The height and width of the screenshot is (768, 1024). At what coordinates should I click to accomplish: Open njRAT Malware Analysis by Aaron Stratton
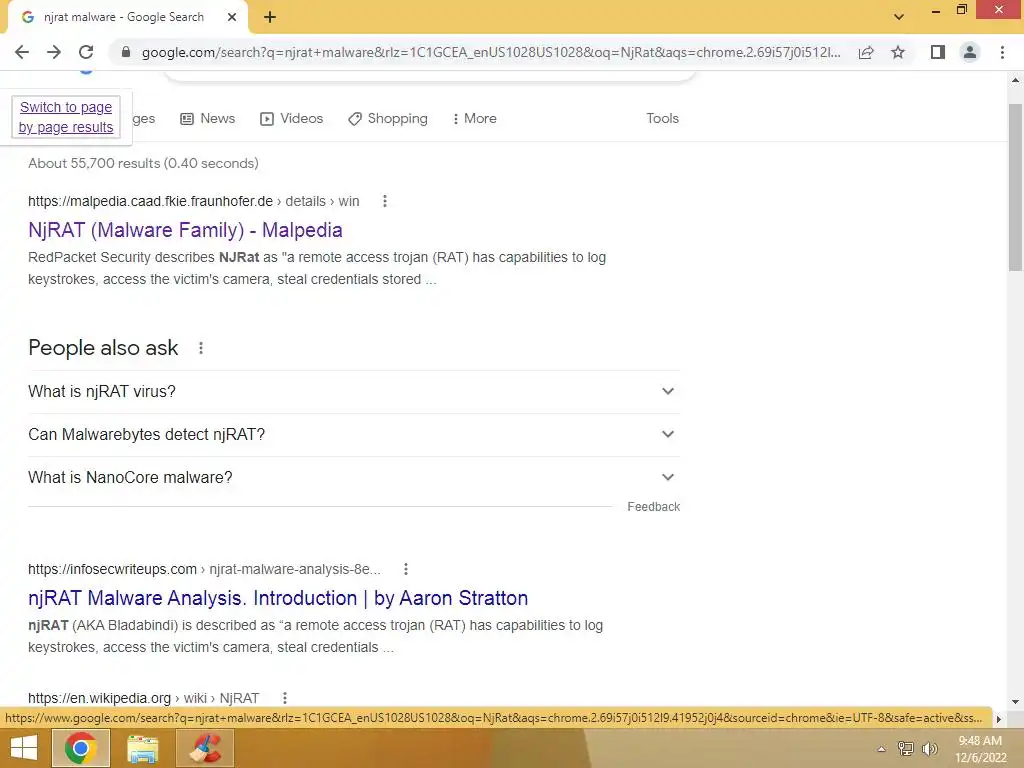[278, 598]
